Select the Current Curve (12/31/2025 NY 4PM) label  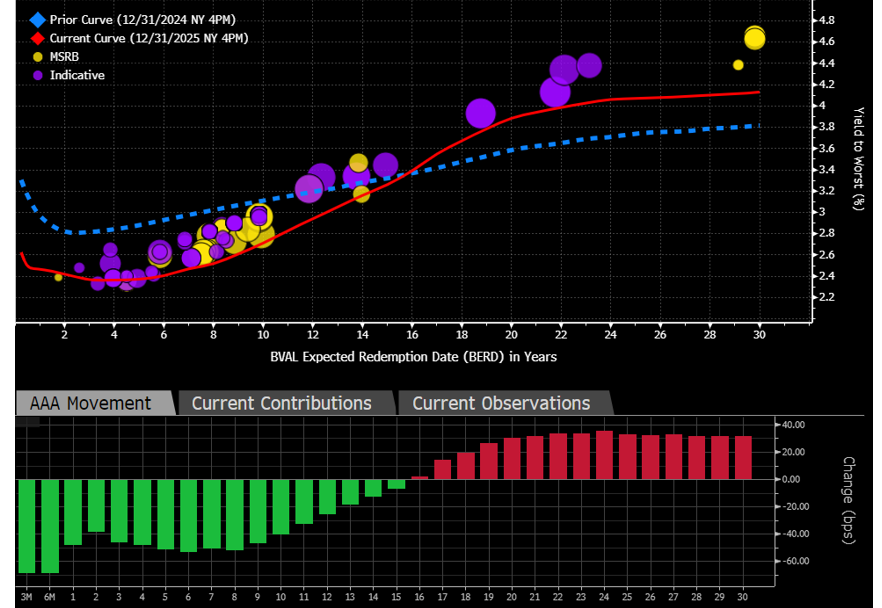149,38
